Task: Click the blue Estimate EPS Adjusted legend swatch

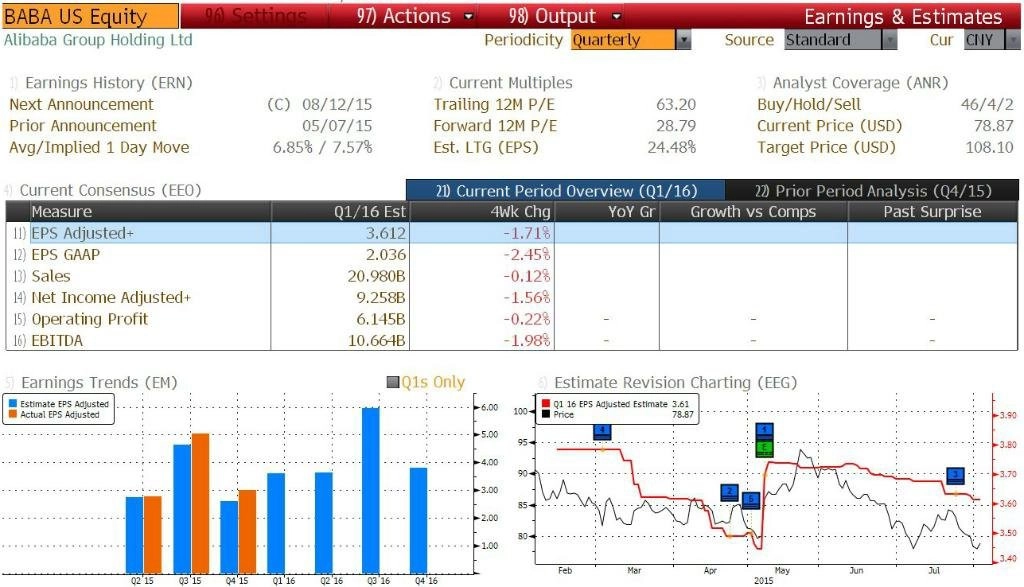Action: coord(12,404)
